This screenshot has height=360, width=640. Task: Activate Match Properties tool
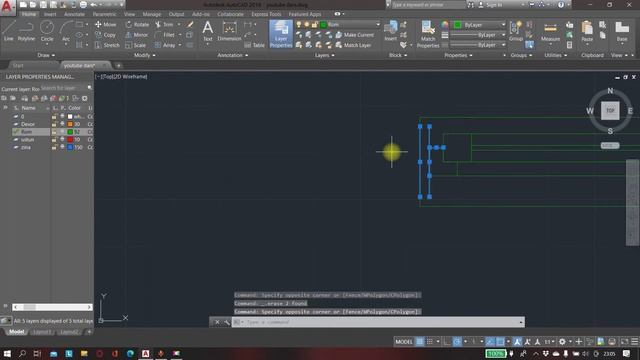click(428, 34)
